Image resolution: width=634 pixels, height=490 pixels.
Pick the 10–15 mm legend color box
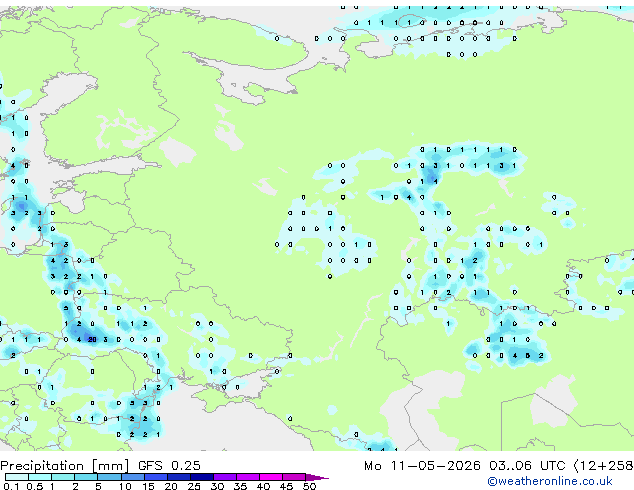point(132,477)
